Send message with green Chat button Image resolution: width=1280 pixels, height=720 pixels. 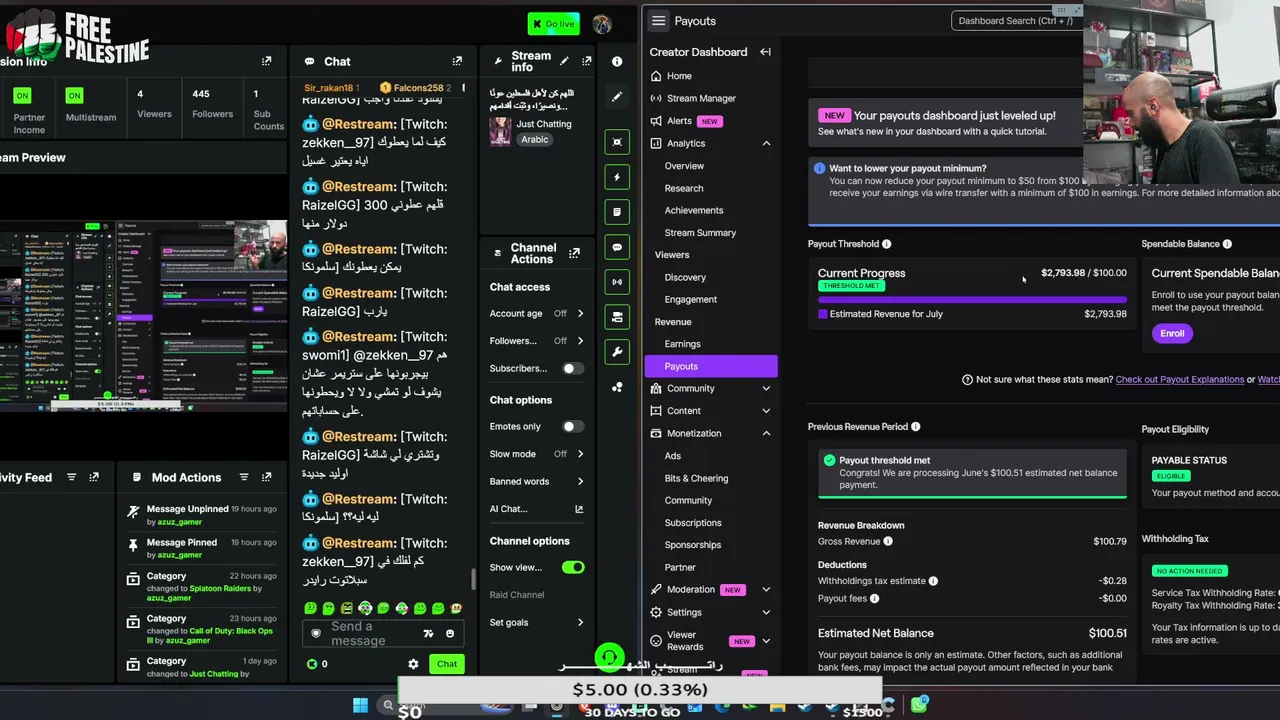tap(447, 664)
